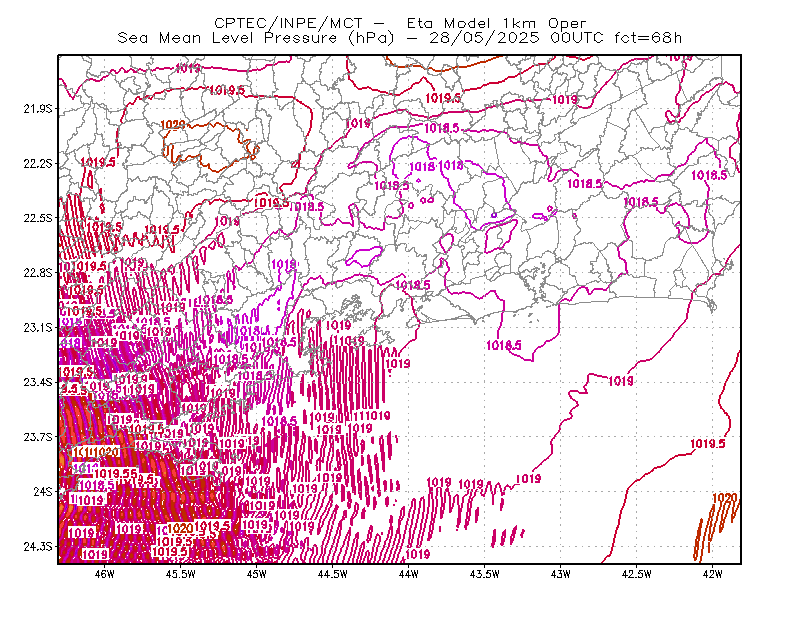Click the 44.5W longitude axis label

pos(333,574)
